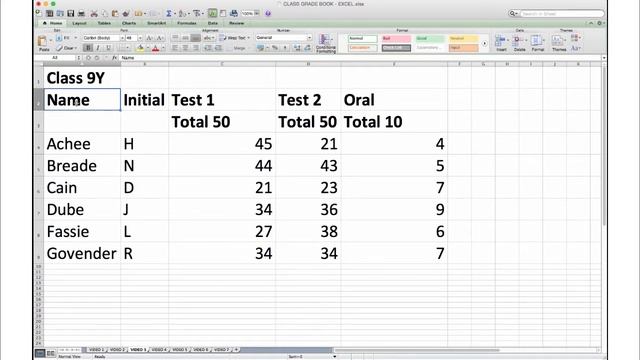Select the Govender name cell
Image resolution: width=640 pixels, height=360 pixels.
[82, 253]
